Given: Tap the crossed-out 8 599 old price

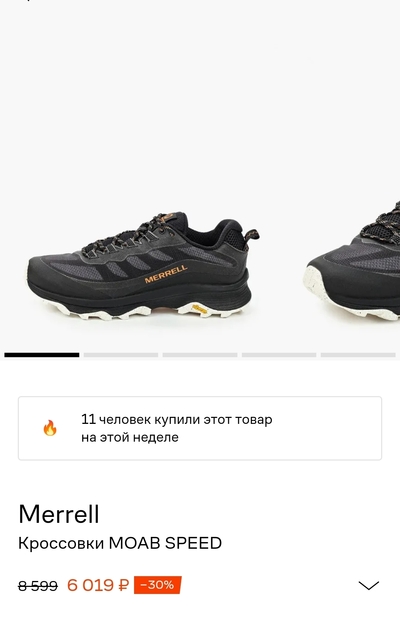Looking at the screenshot, I should point(38,585).
